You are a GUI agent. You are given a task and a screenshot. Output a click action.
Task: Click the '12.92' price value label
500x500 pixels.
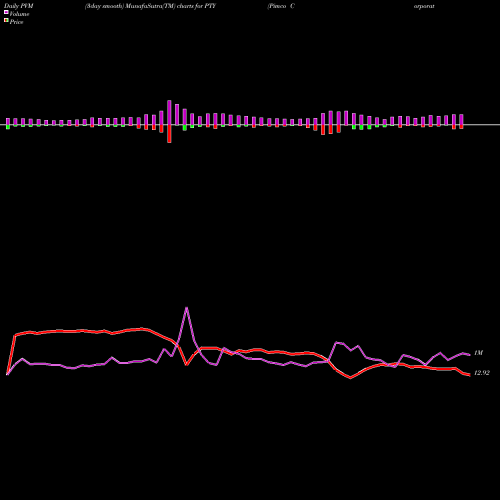tap(482, 373)
